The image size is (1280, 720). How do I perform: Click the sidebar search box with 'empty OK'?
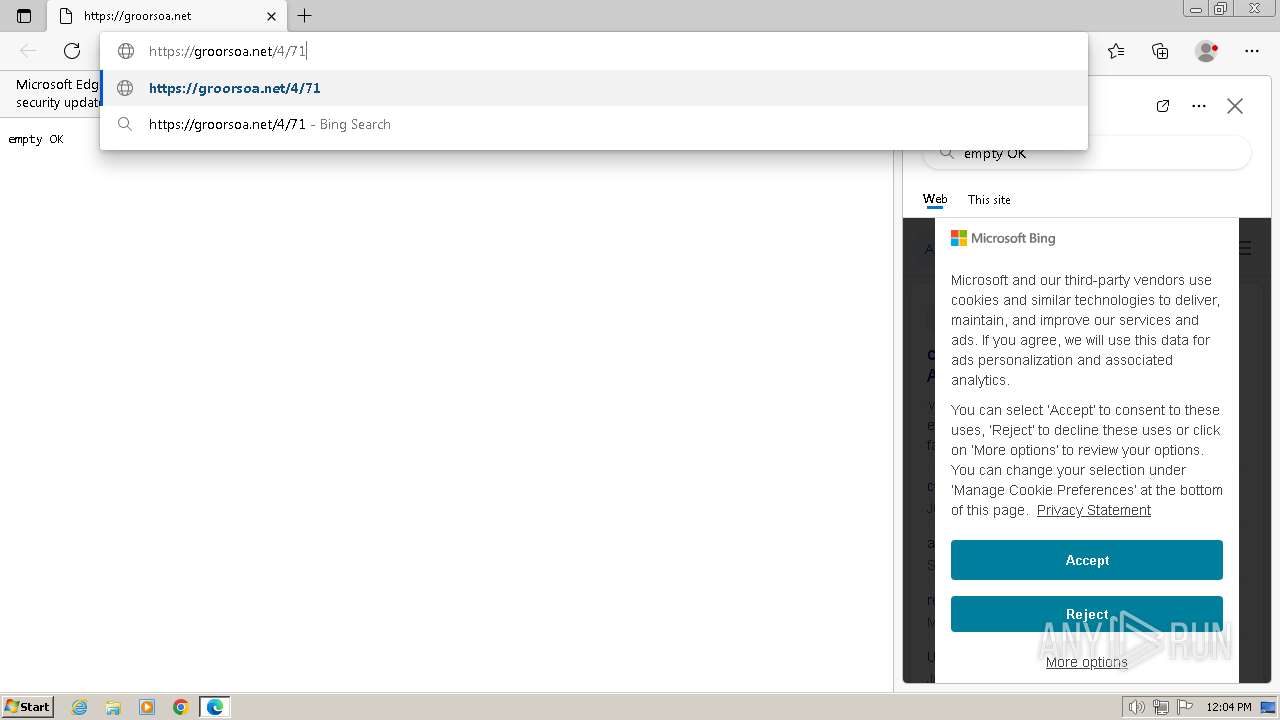(x=1086, y=154)
